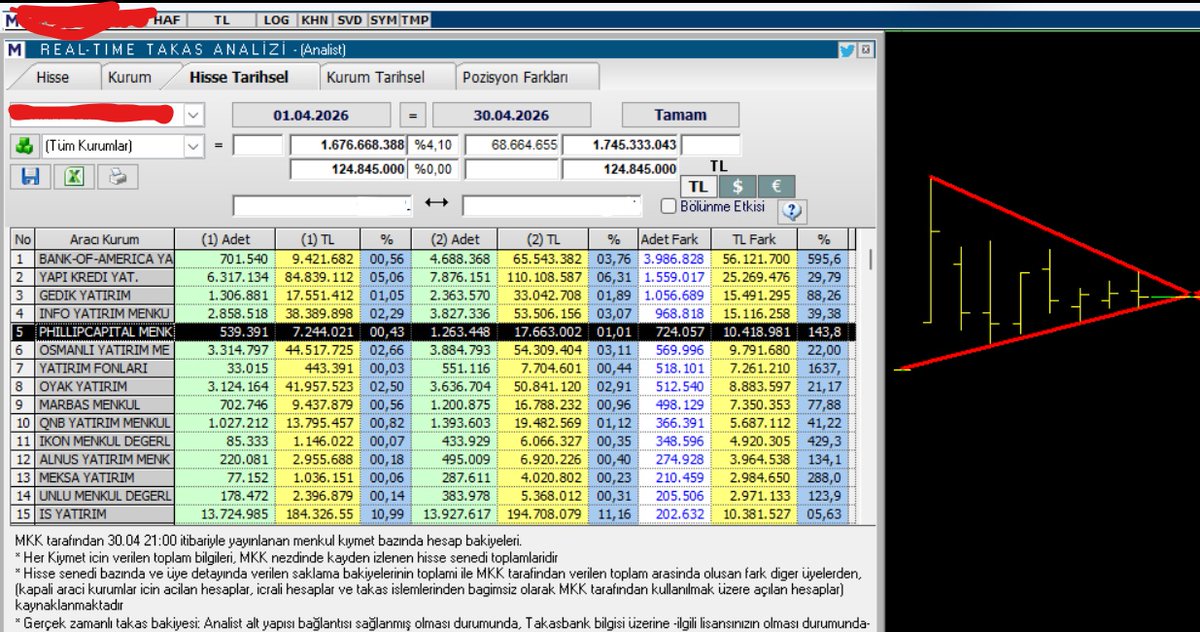The width and height of the screenshot is (1200, 632).
Task: Select the TL currency button
Action: coord(700,187)
